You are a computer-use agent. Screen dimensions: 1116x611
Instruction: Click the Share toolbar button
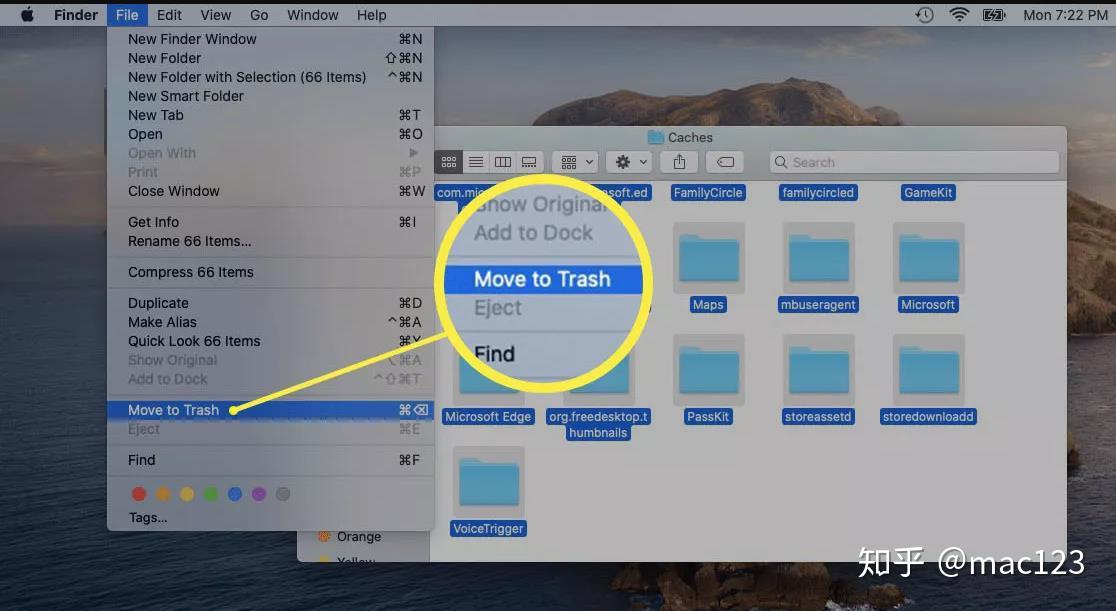coord(679,162)
